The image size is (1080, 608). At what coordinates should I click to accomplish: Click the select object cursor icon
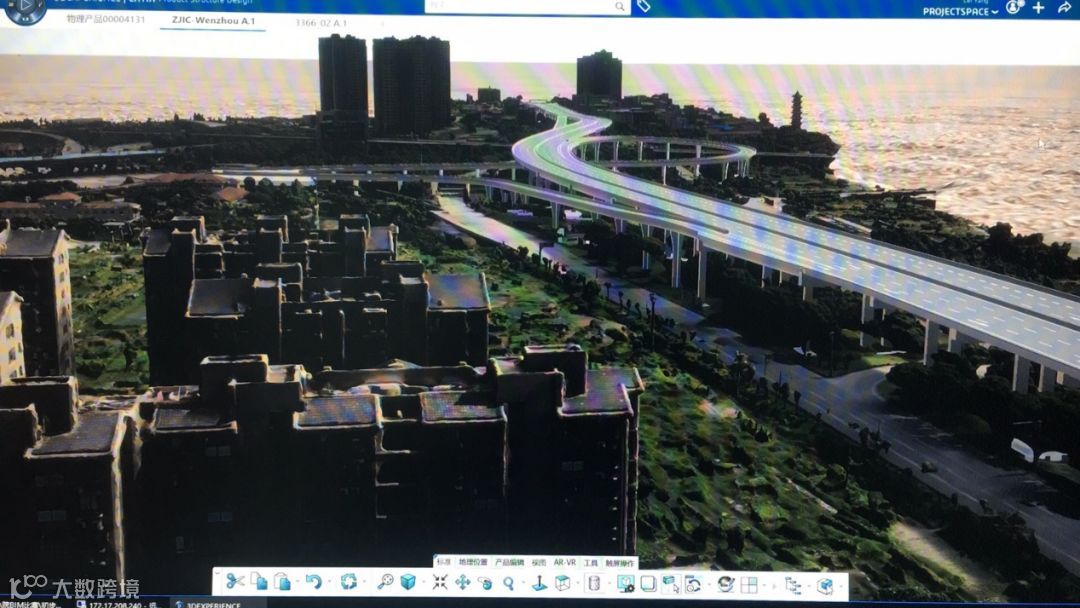tap(671, 585)
